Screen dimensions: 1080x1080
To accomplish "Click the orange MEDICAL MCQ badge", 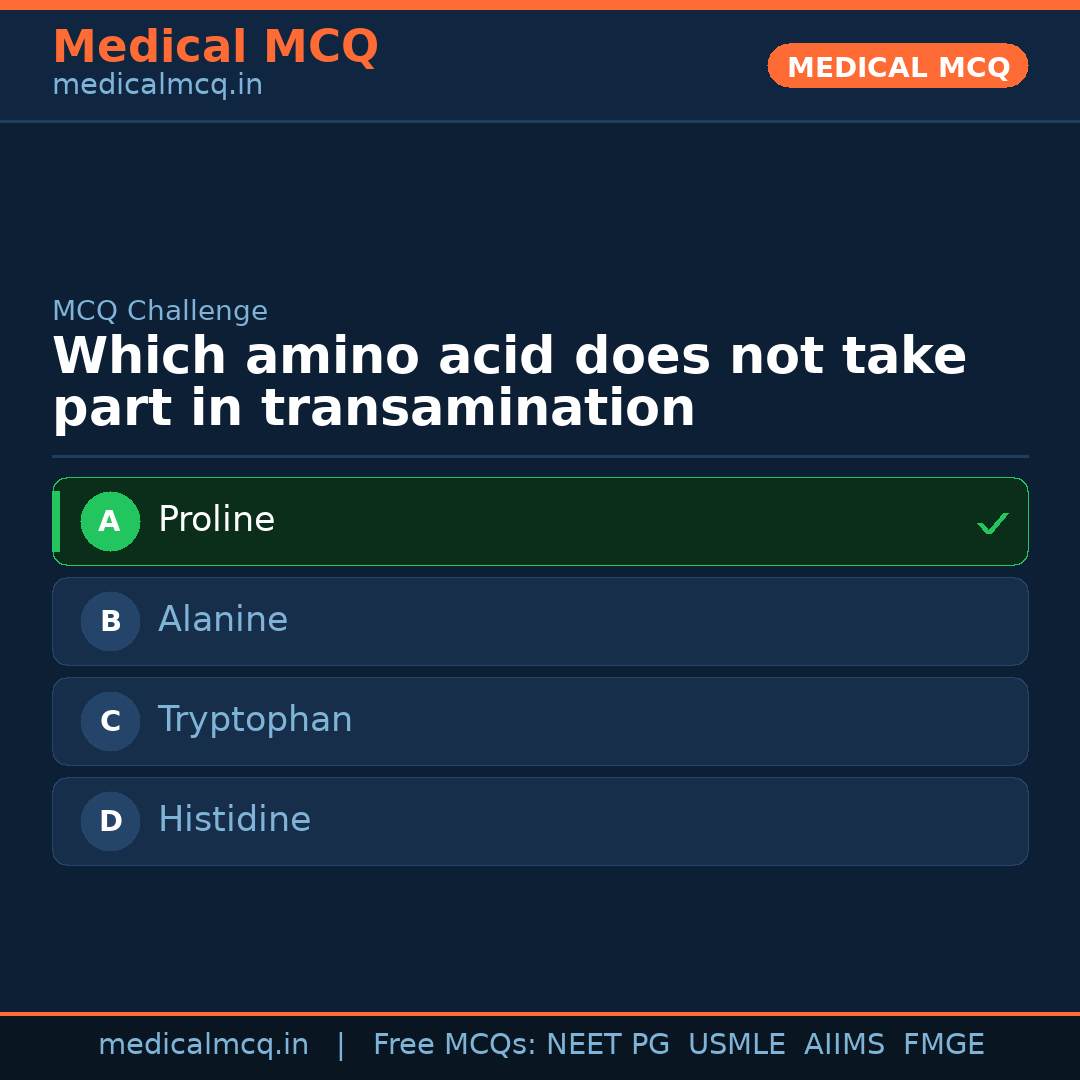I will tap(898, 66).
